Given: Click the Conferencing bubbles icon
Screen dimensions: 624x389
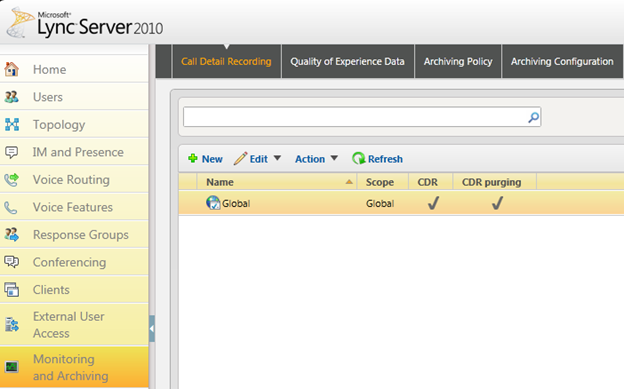Looking at the screenshot, I should pyautogui.click(x=12, y=262).
